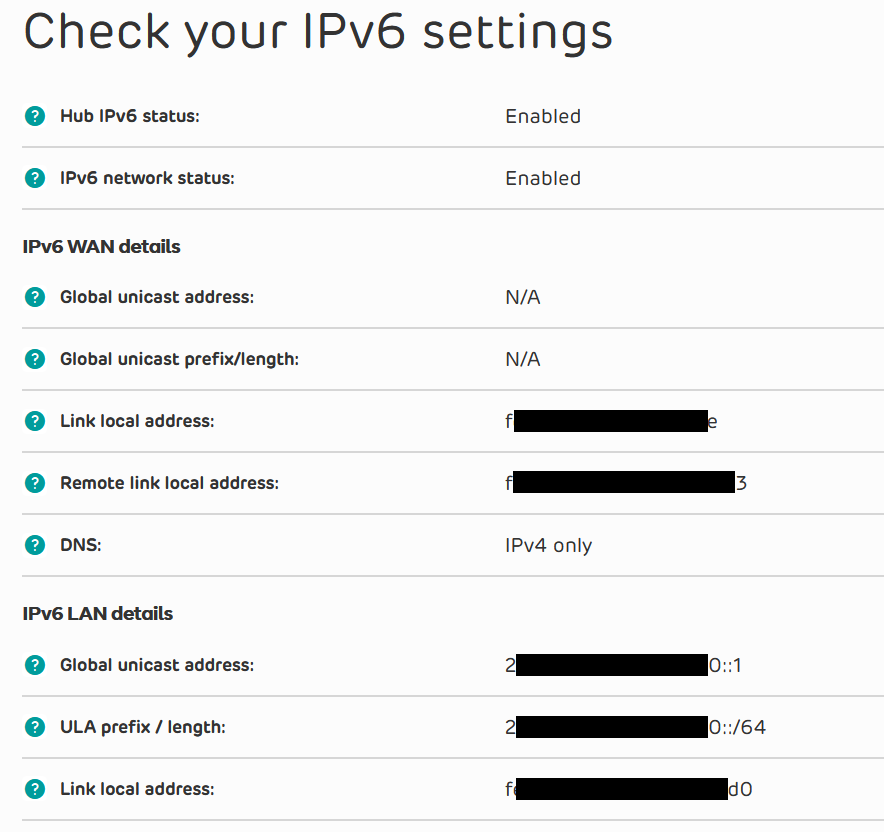Click help icon beside Hub IPv6 status
The image size is (884, 832).
(35, 117)
